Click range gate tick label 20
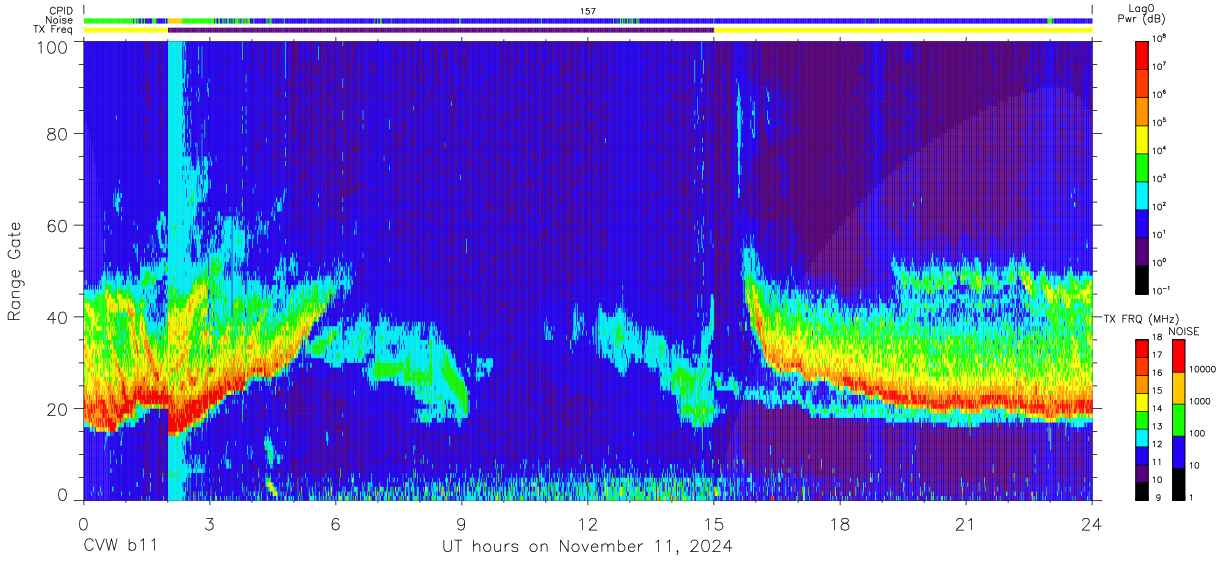 point(55,408)
